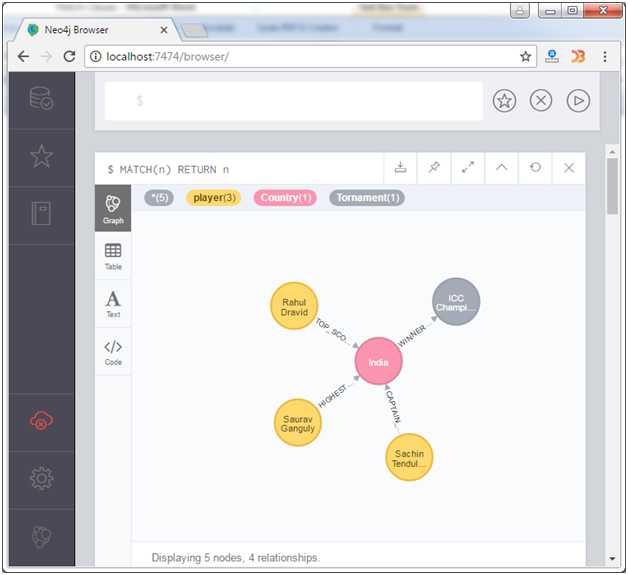Viewport: 628px width, 575px height.
Task: Select the India node
Action: pyautogui.click(x=378, y=362)
